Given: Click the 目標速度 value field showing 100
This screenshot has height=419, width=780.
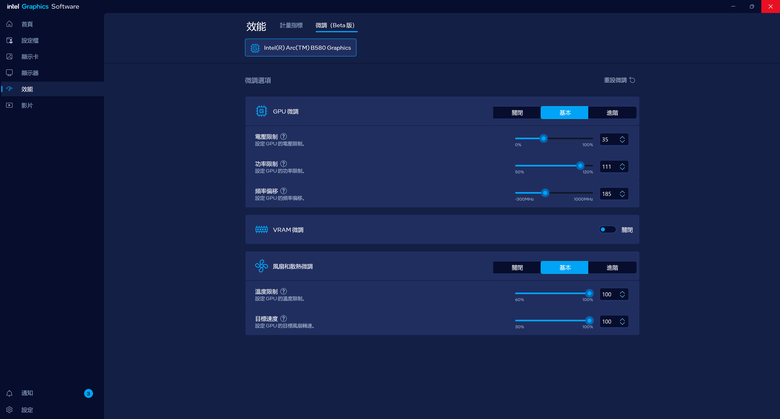Looking at the screenshot, I should point(613,321).
